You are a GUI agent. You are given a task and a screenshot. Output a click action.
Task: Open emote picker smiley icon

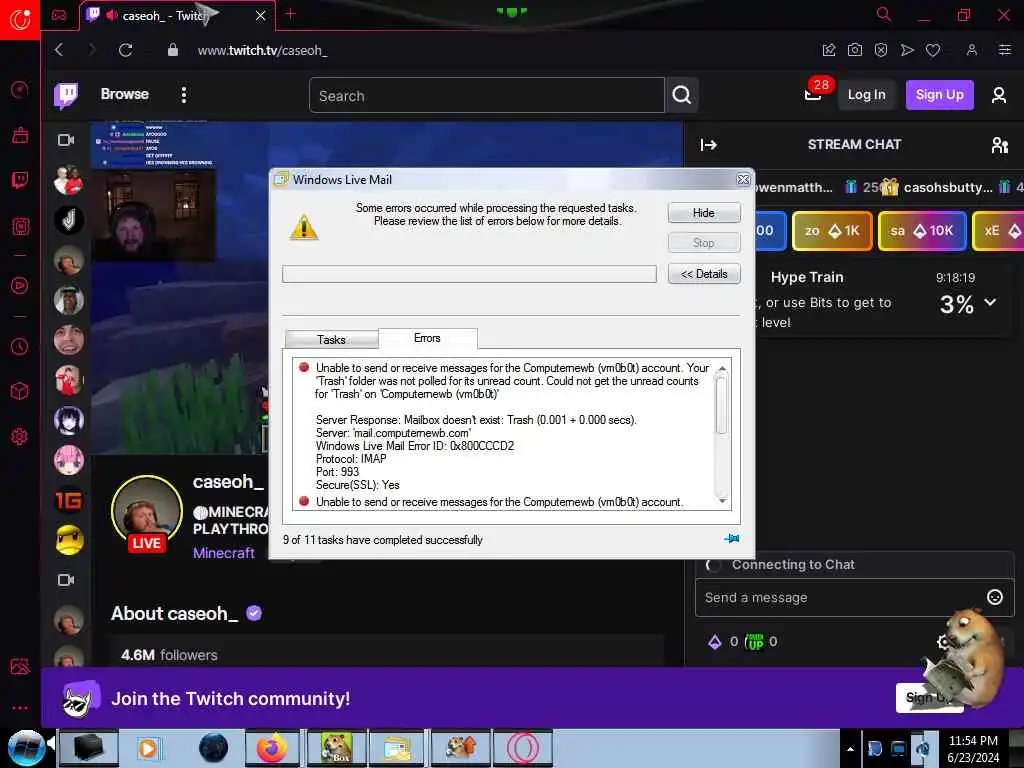click(x=995, y=597)
